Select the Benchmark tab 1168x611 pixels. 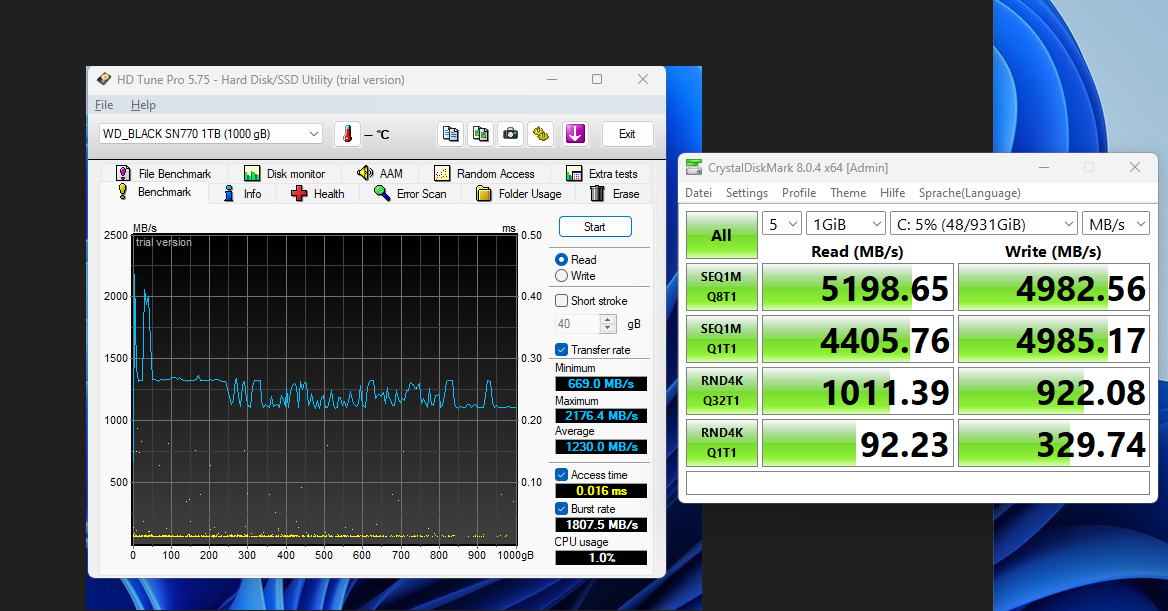(x=155, y=192)
